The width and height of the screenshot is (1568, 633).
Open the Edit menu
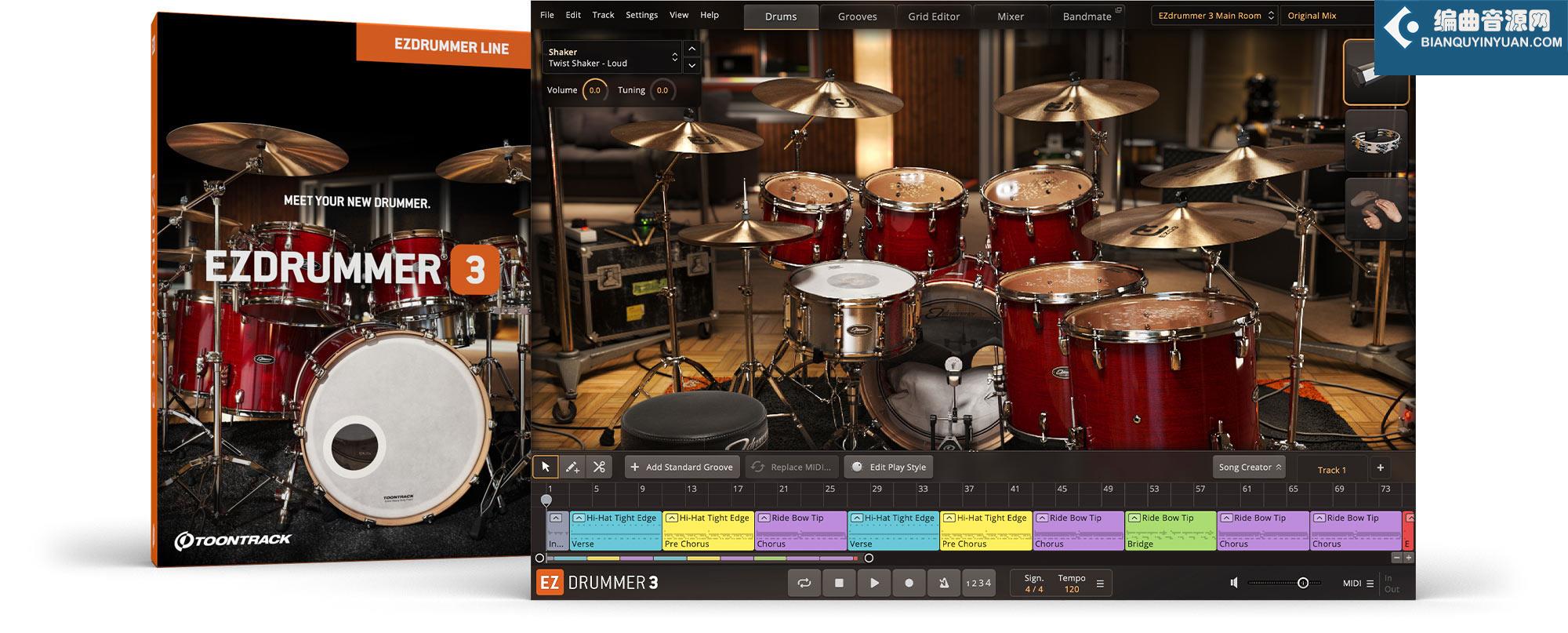point(573,15)
